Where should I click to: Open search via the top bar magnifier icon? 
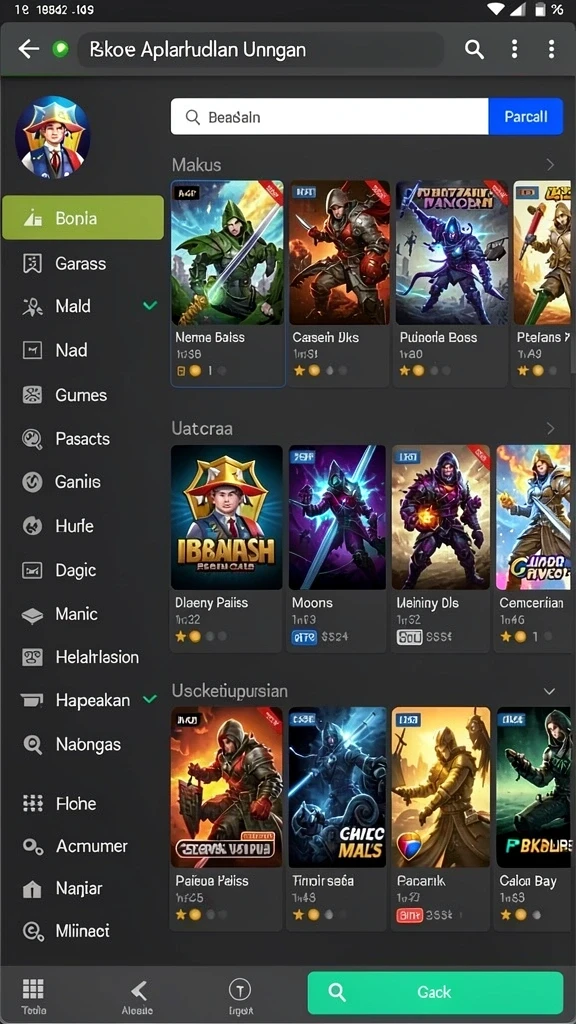click(x=474, y=49)
